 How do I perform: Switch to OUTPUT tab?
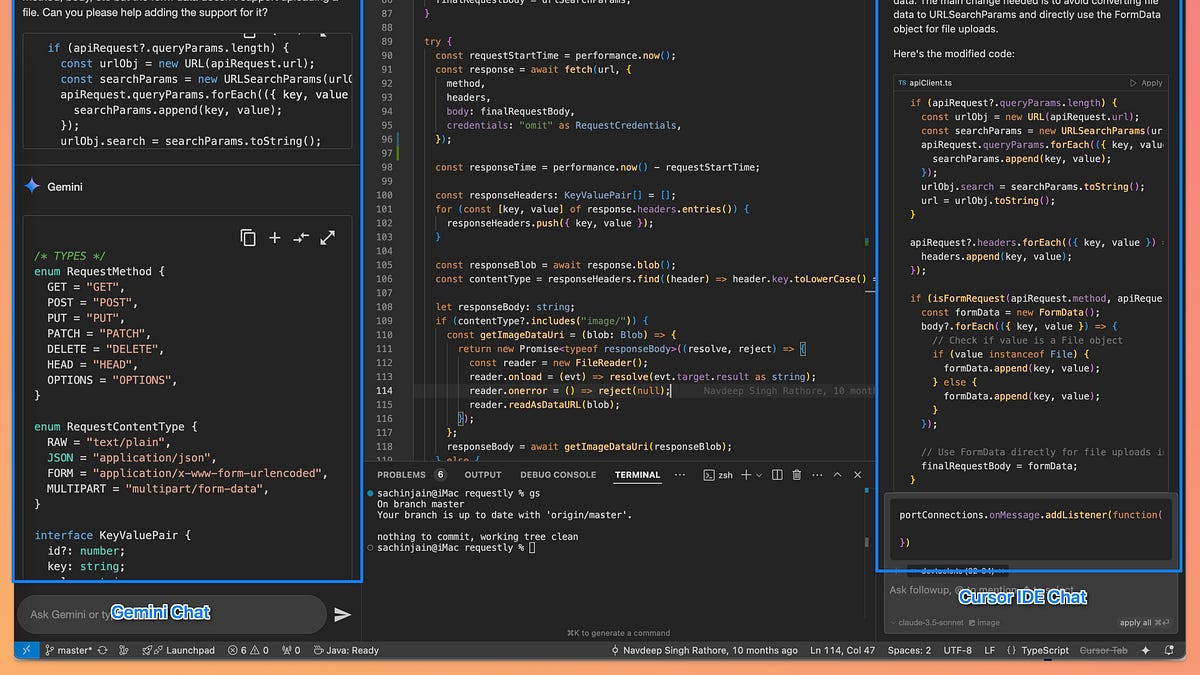483,475
